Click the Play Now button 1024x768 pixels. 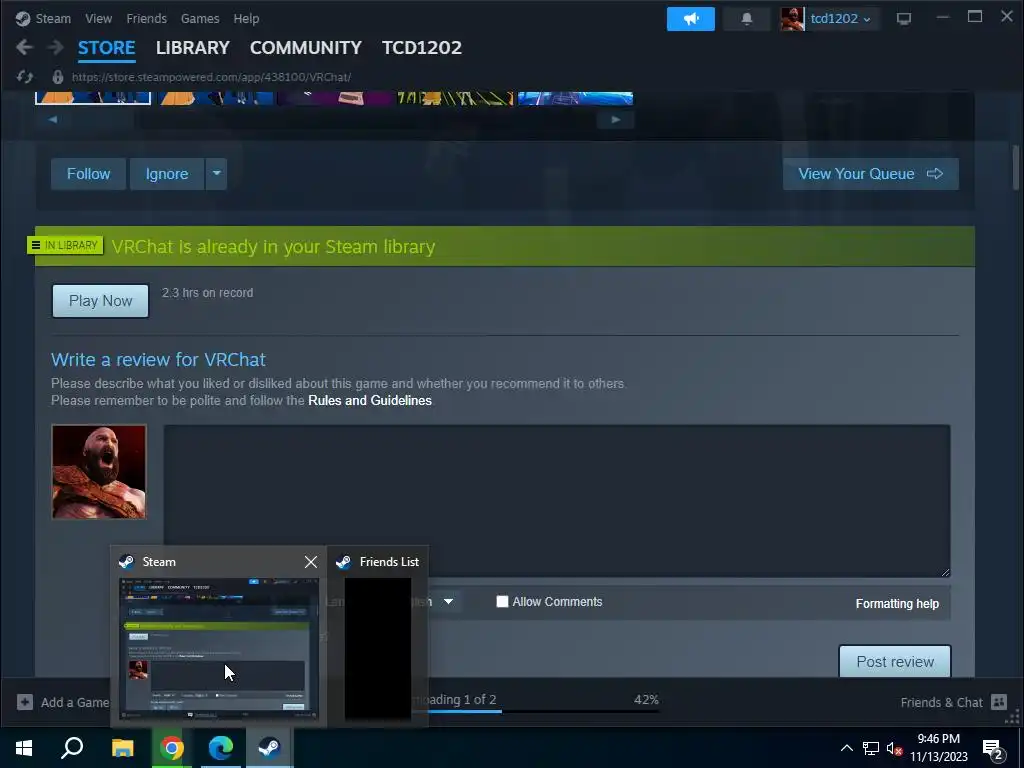pos(101,301)
